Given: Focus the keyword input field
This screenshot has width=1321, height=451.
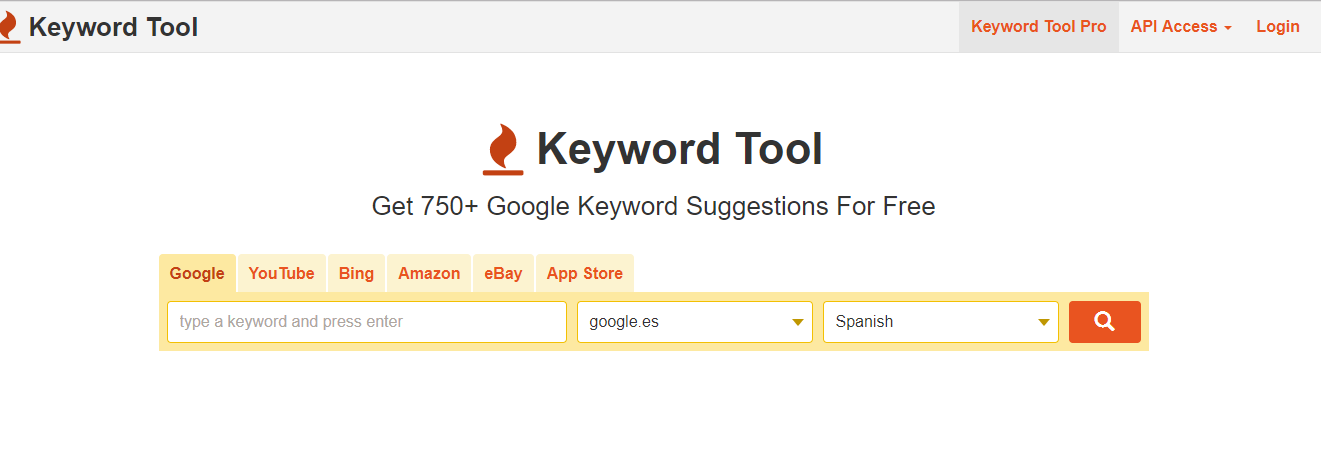Looking at the screenshot, I should click(x=366, y=322).
